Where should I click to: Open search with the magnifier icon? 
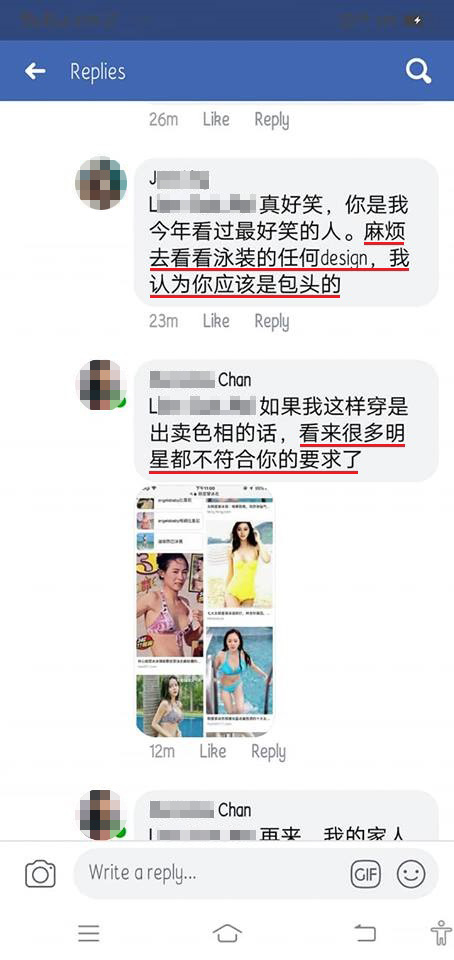(x=419, y=71)
